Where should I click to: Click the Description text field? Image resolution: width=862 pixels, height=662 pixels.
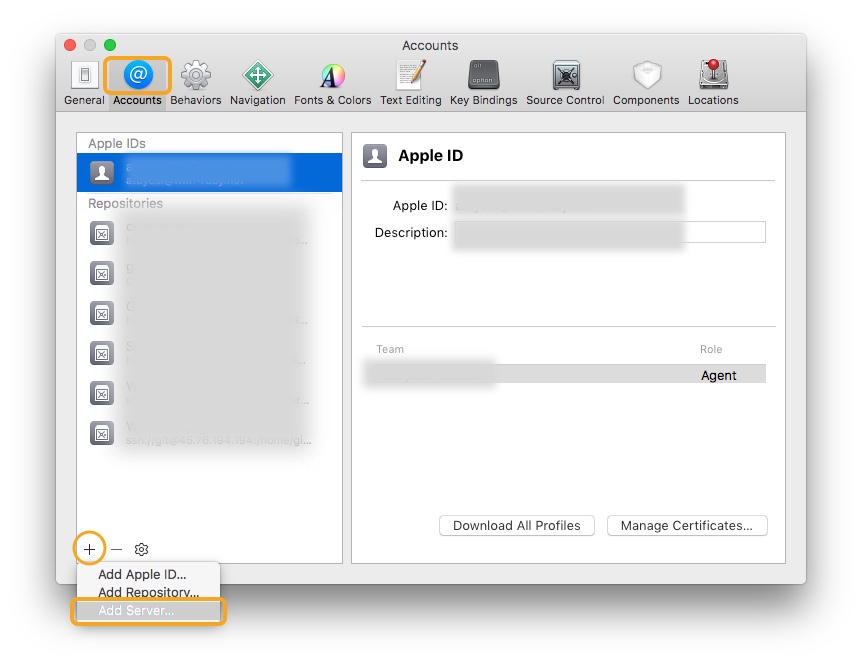(610, 232)
